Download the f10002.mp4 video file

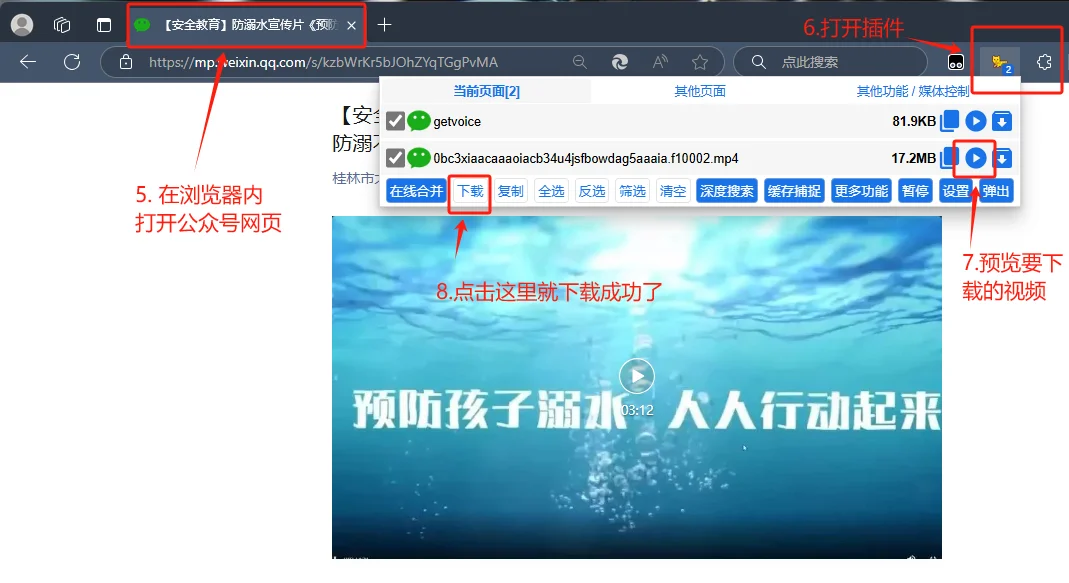click(1003, 158)
